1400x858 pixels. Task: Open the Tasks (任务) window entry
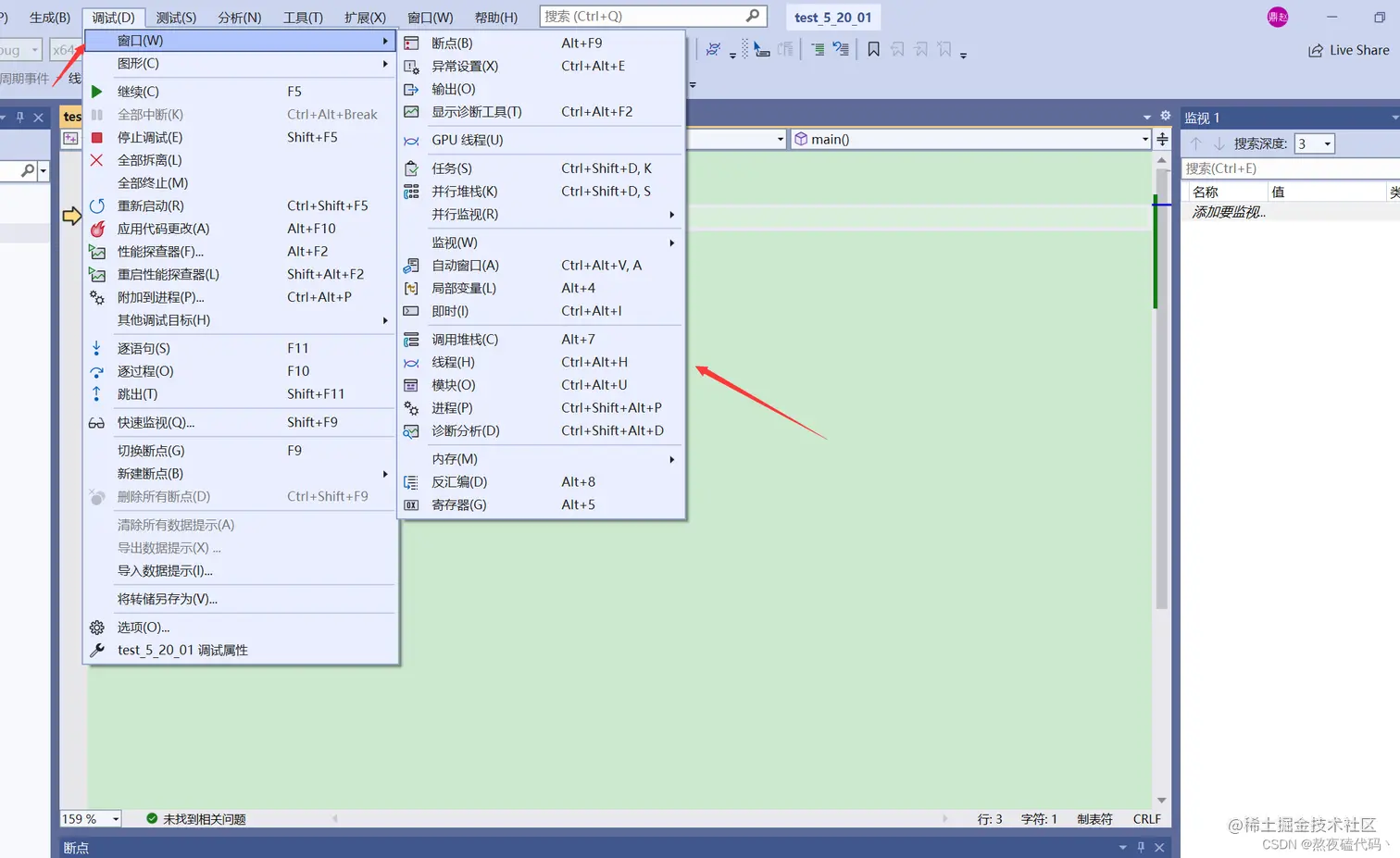tap(542, 168)
